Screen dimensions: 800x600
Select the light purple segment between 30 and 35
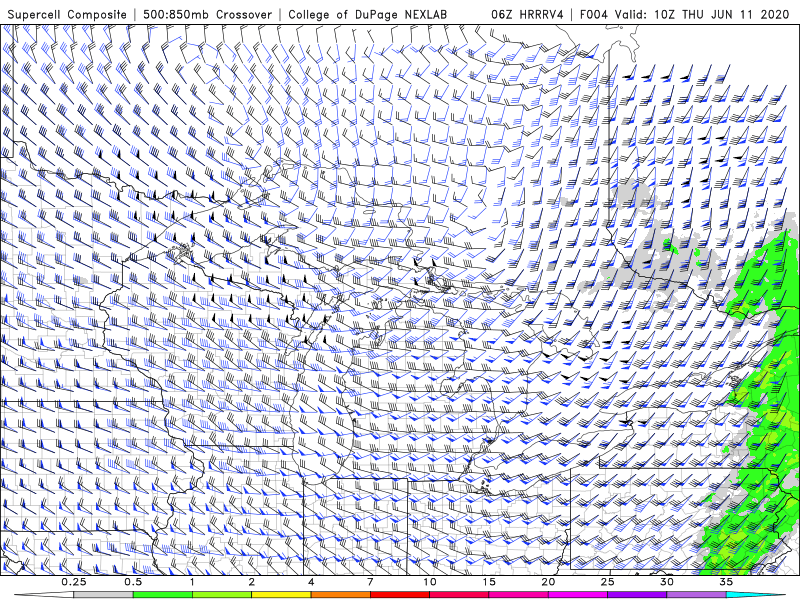click(x=696, y=595)
